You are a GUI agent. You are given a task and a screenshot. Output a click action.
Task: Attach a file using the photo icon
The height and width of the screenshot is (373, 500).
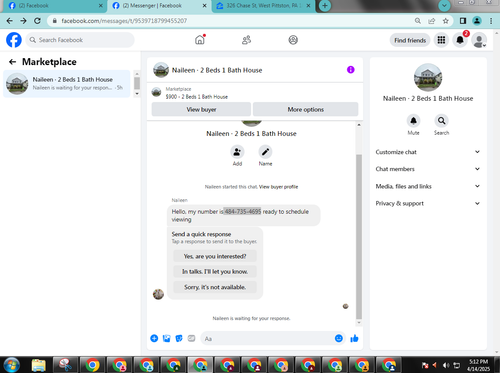166,338
